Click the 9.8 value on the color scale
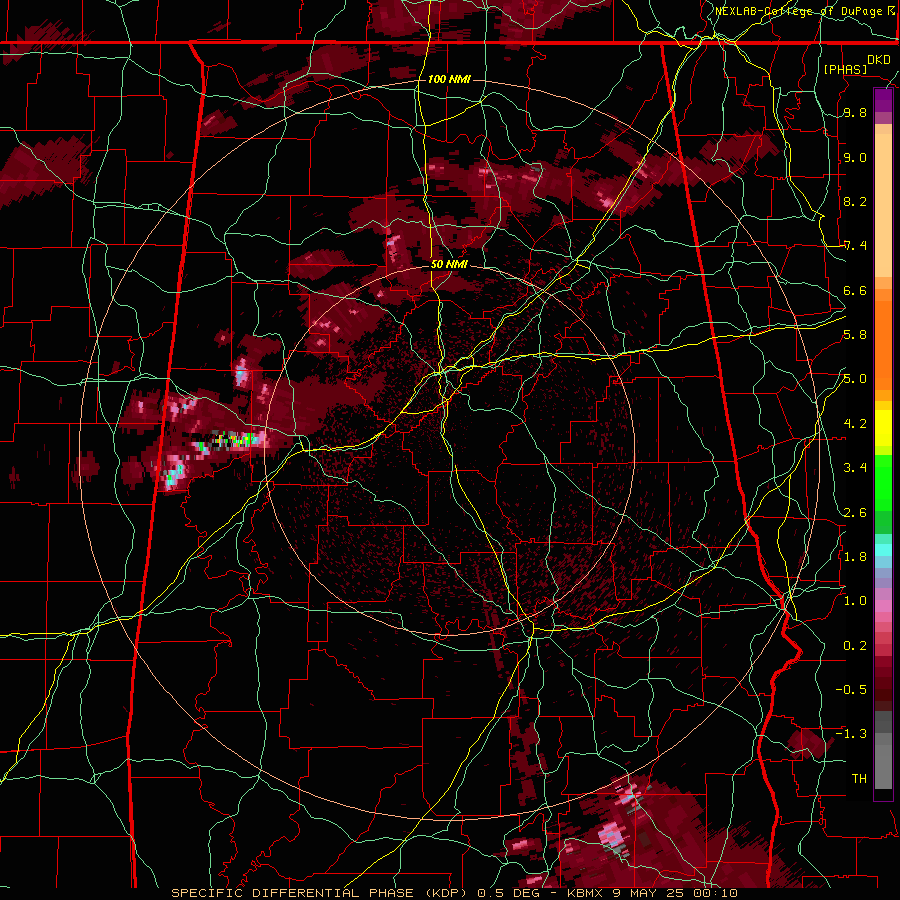The image size is (900, 900). click(x=855, y=113)
